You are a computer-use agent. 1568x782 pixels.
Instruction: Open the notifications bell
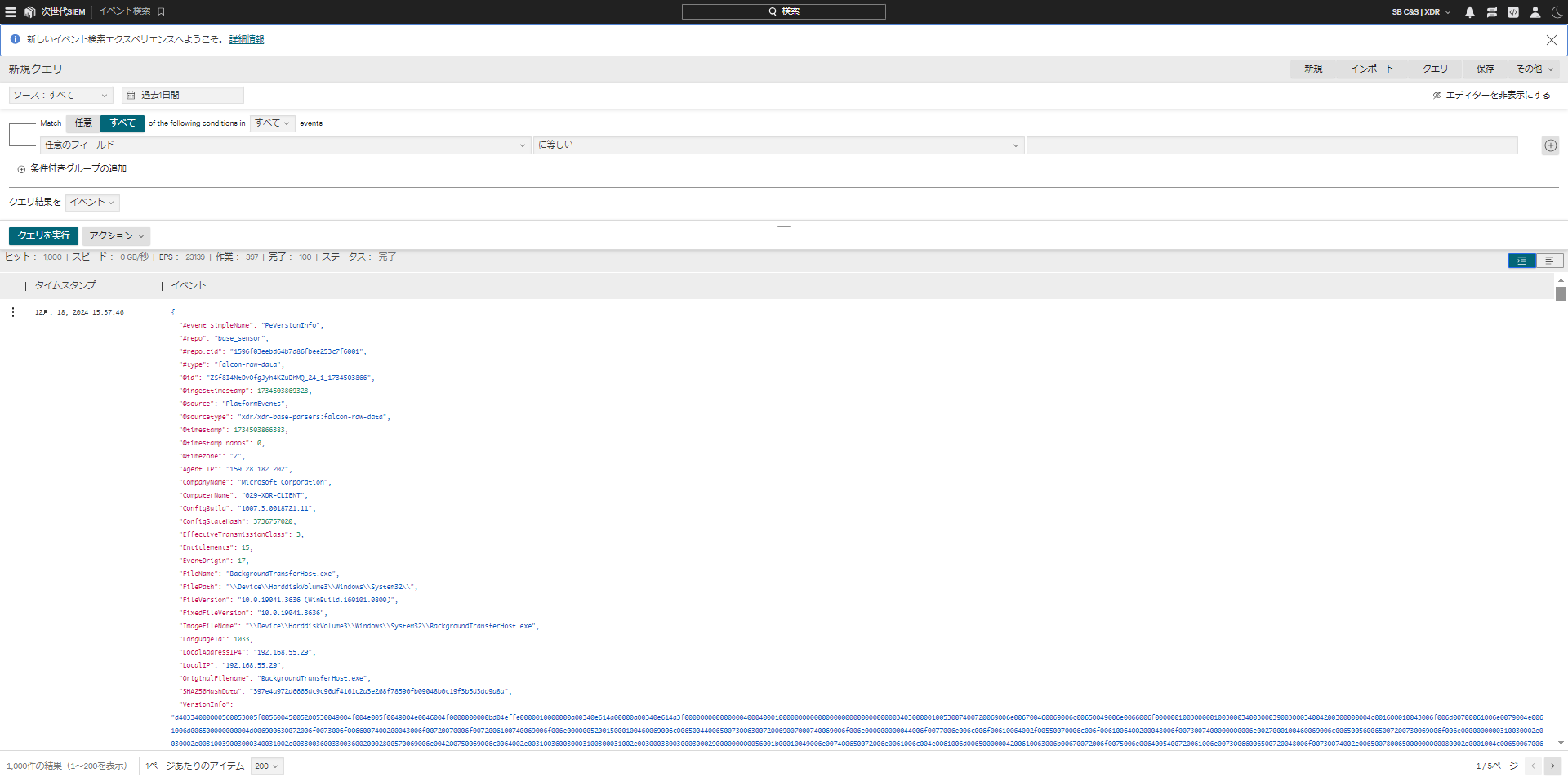coord(1470,12)
